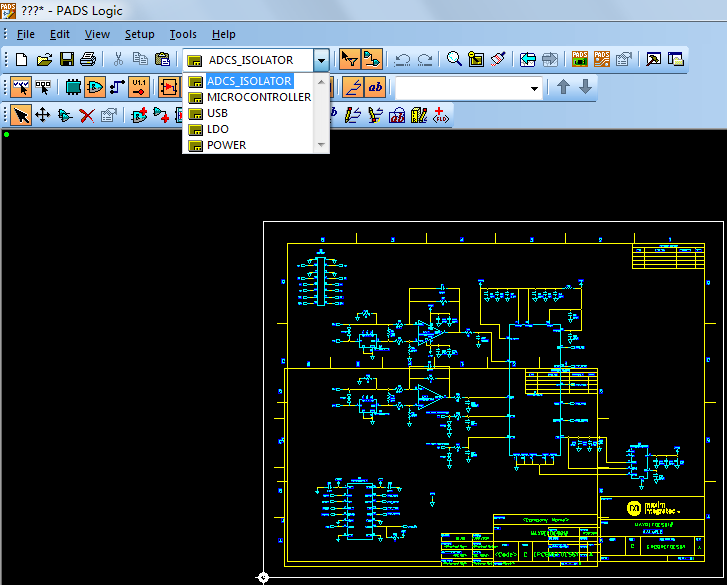Click the origin marker at sheet corner

click(x=263, y=578)
